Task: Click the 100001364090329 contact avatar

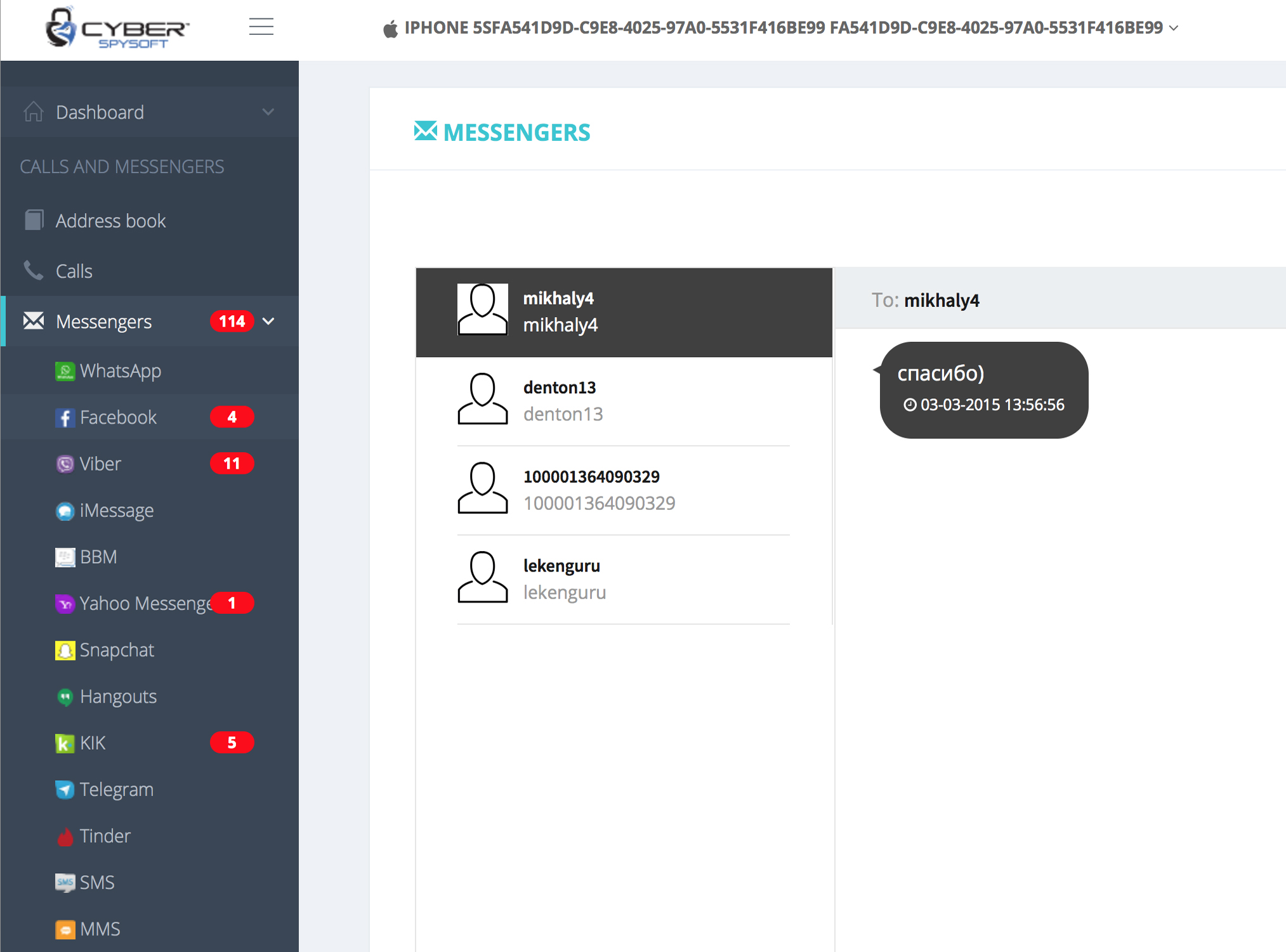Action: coord(482,488)
